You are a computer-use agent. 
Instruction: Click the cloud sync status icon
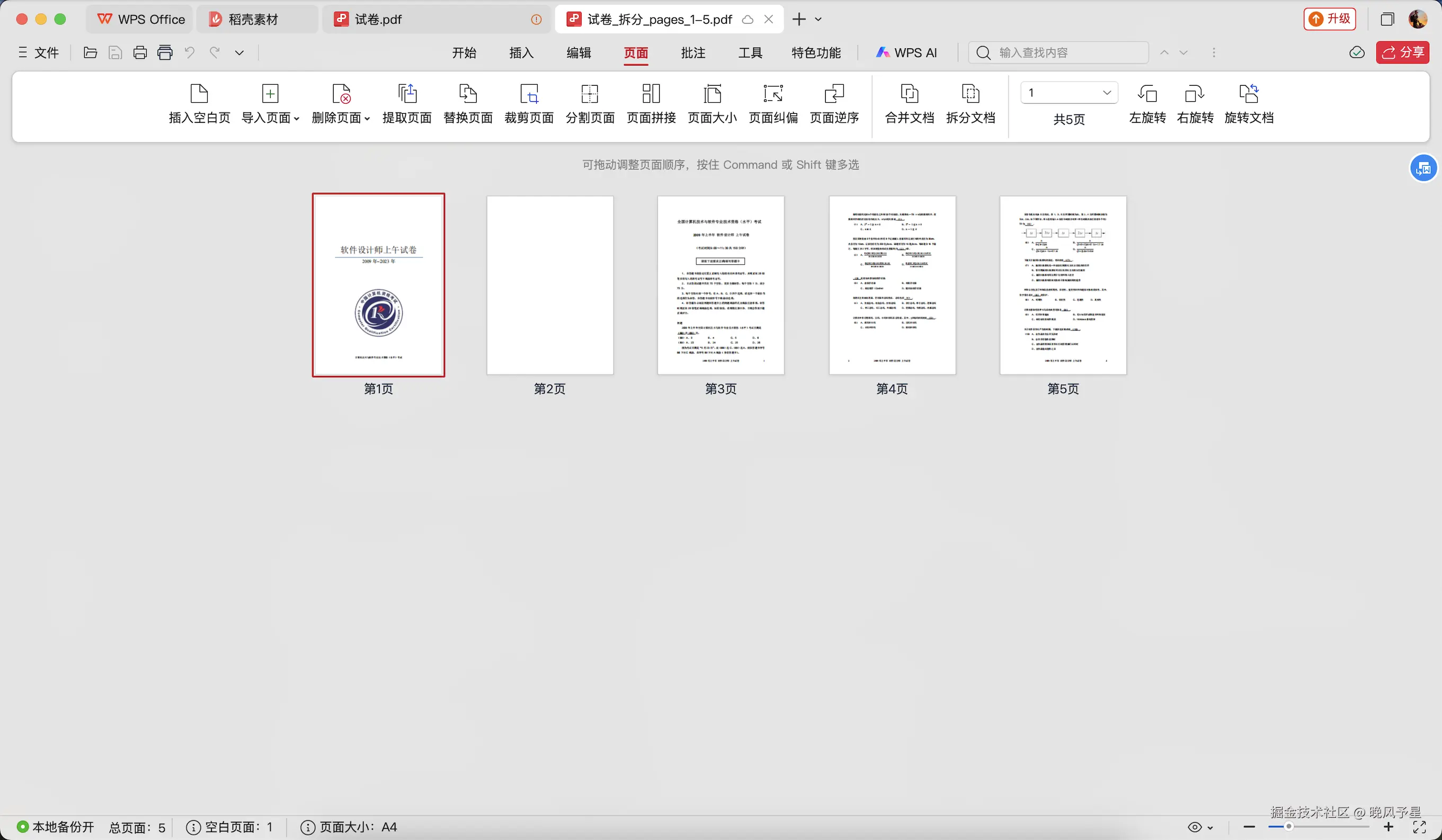pos(1357,52)
